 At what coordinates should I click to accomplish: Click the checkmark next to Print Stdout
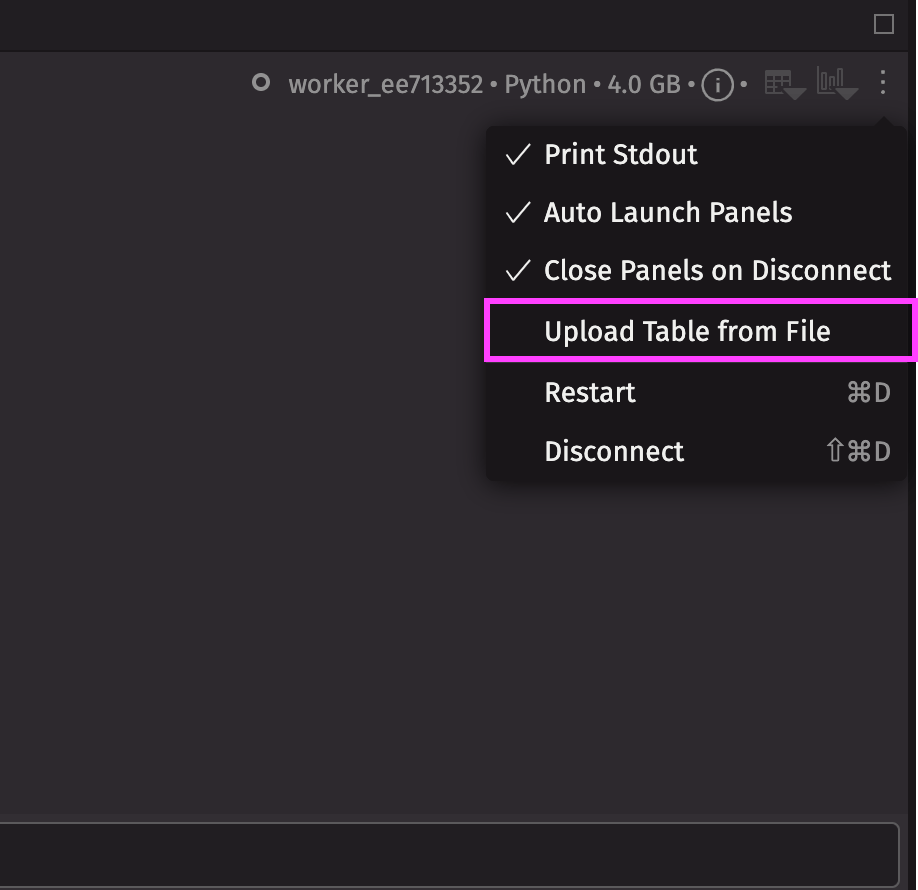click(x=518, y=155)
